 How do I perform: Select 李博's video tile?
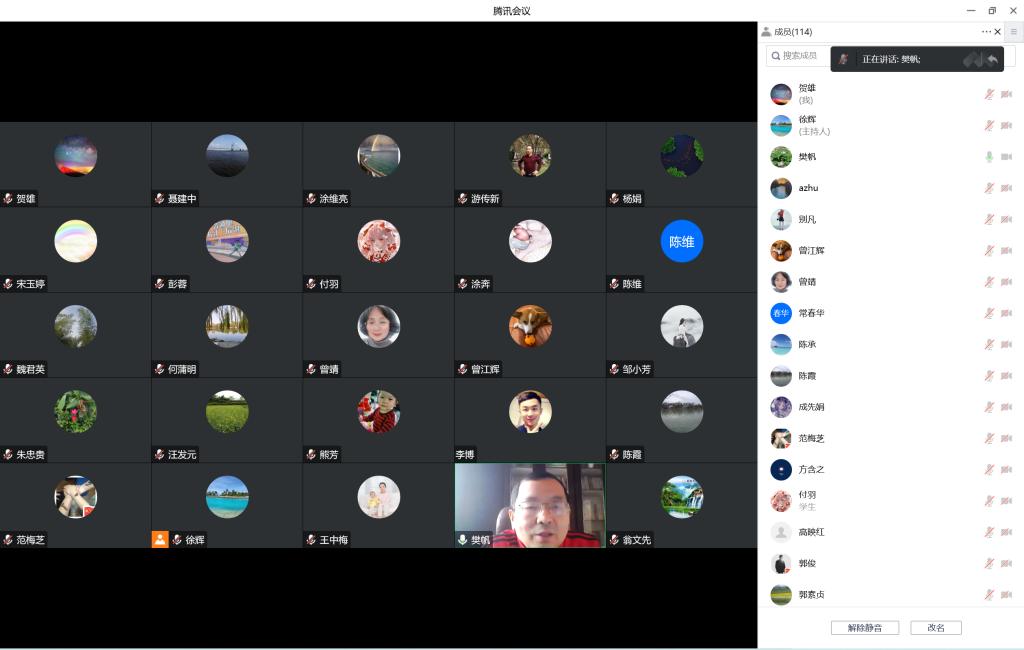point(530,419)
